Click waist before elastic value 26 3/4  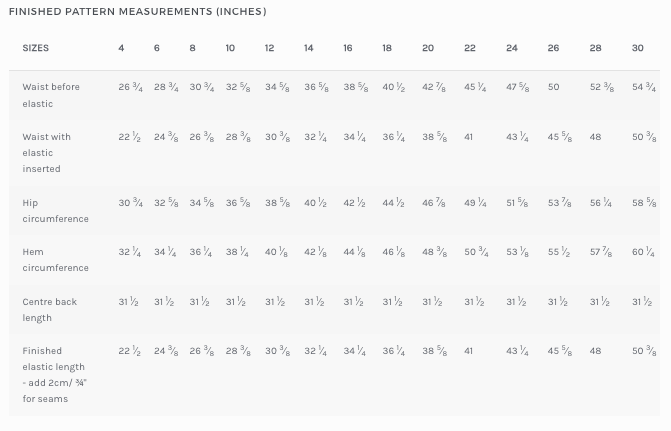(131, 87)
